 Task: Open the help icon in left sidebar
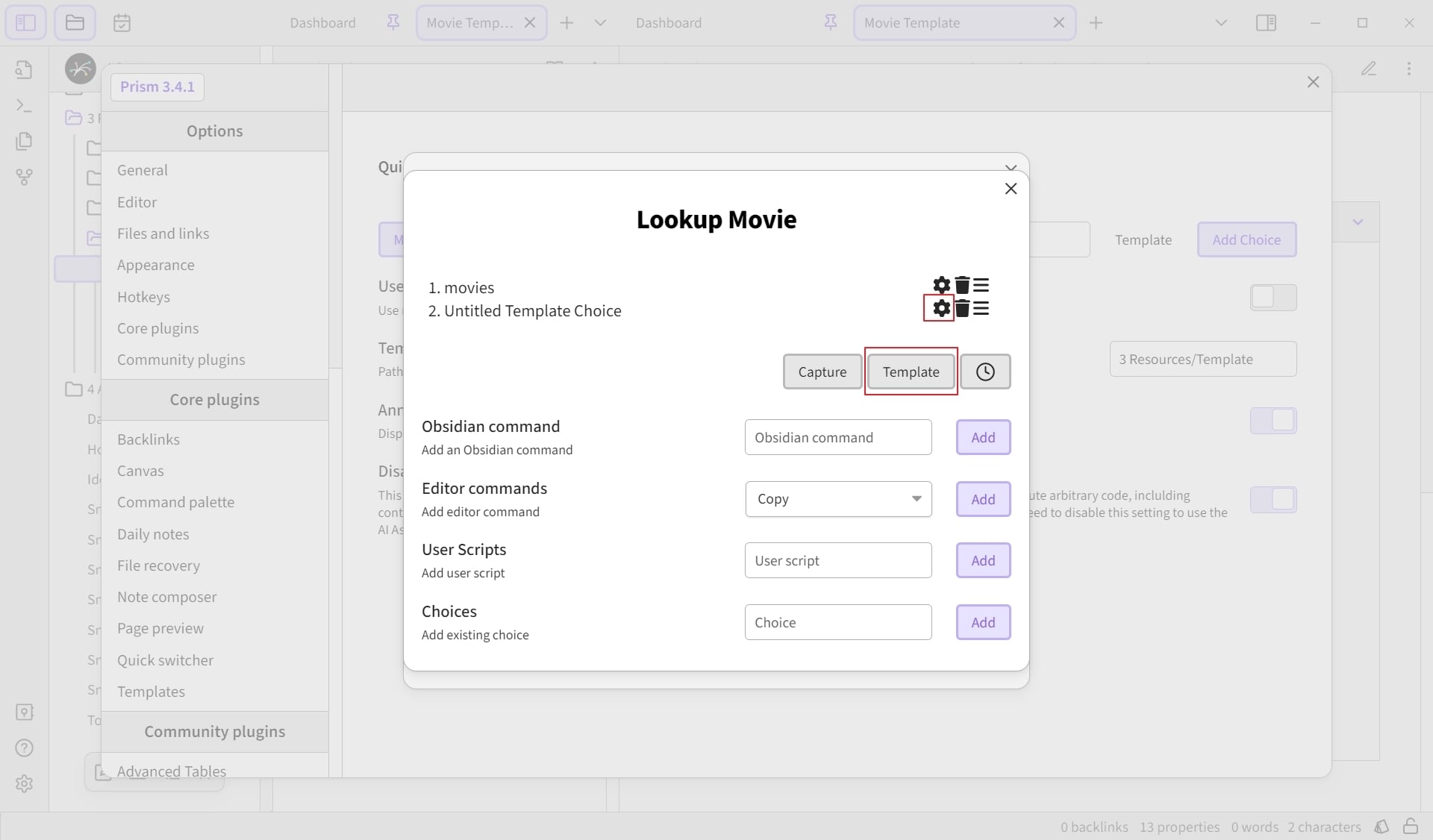(x=24, y=748)
